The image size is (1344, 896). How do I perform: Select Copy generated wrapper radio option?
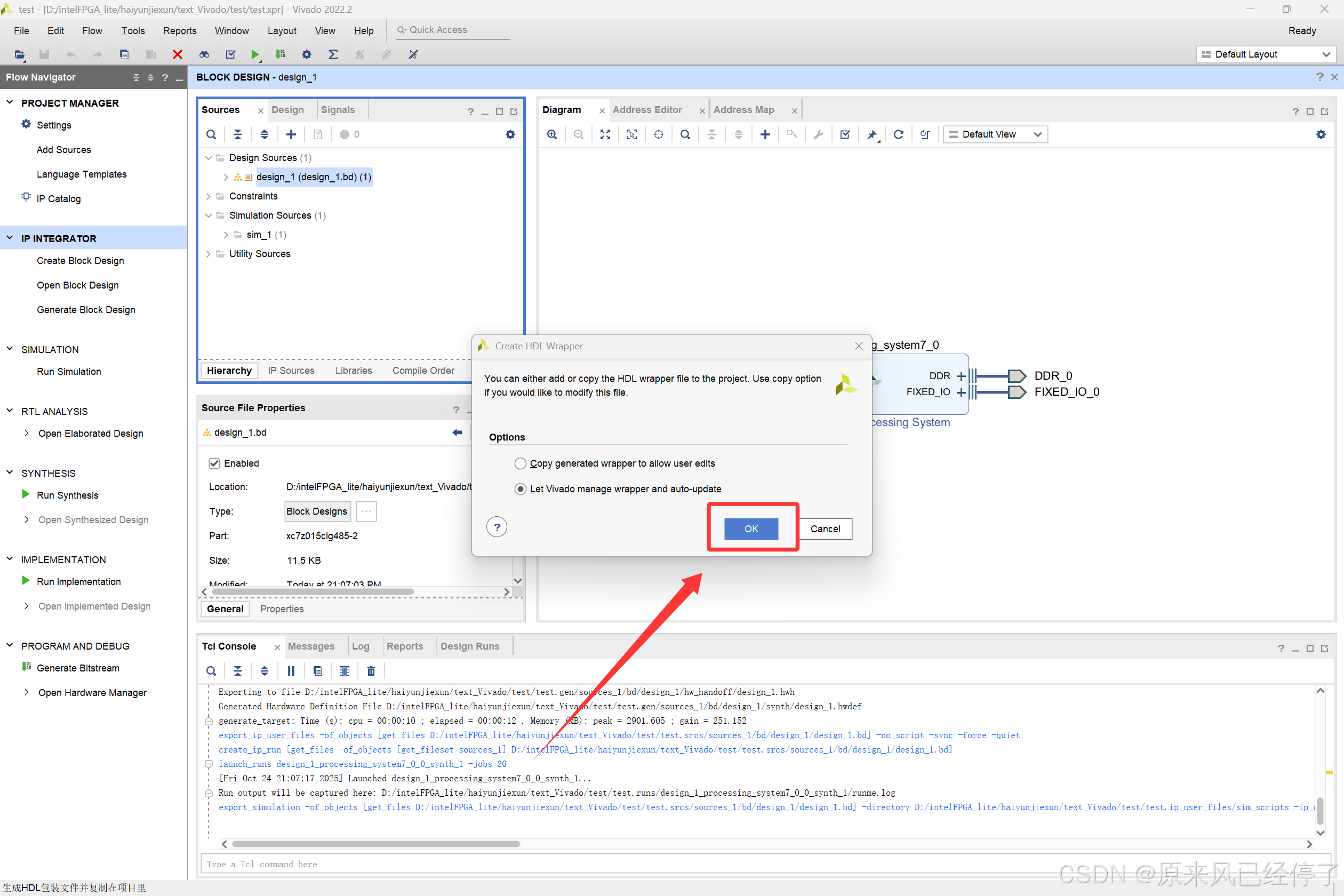(520, 463)
